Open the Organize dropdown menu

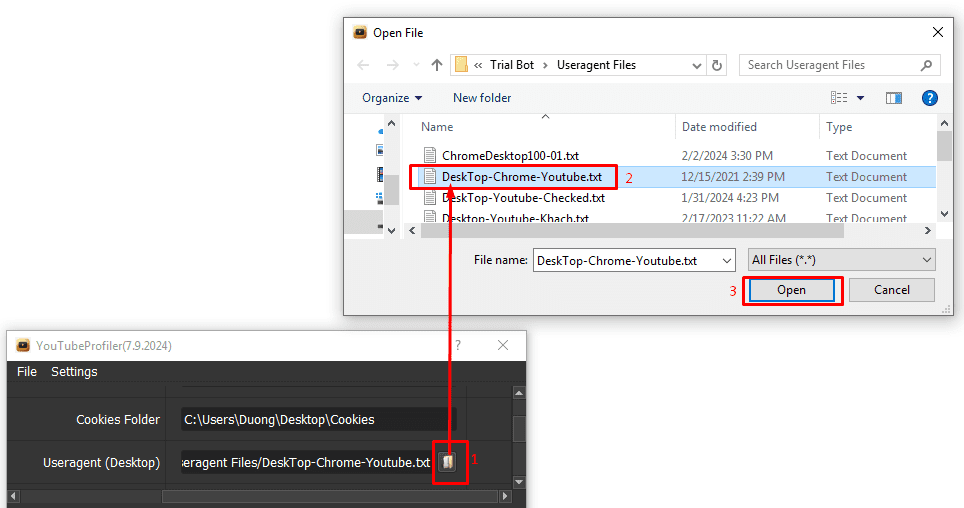[x=392, y=98]
